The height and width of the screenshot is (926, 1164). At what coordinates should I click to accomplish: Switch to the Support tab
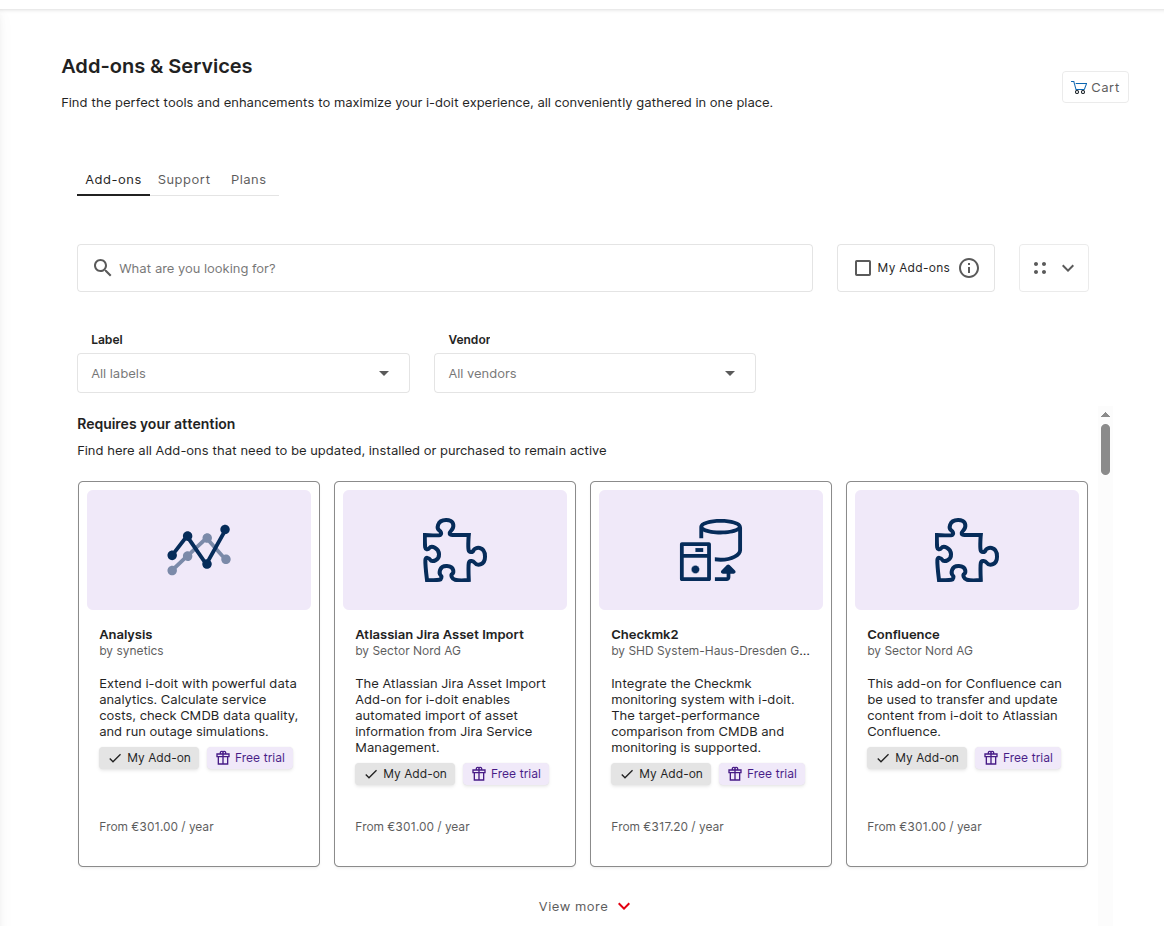point(184,180)
